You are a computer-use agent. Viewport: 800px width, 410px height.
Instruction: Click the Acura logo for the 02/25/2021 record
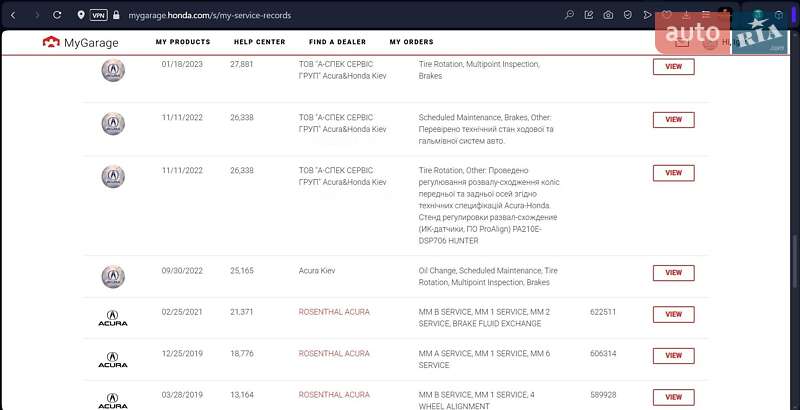point(113,318)
